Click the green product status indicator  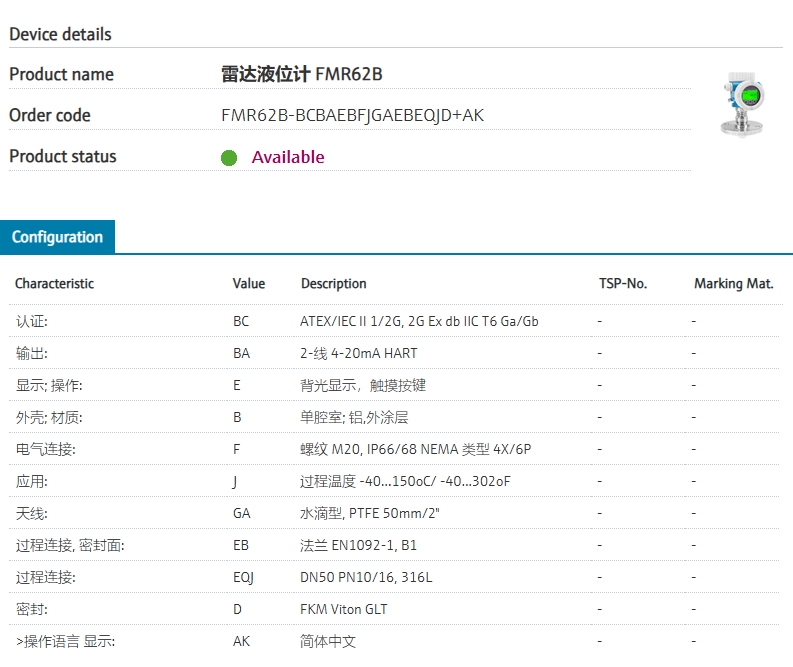[x=229, y=158]
